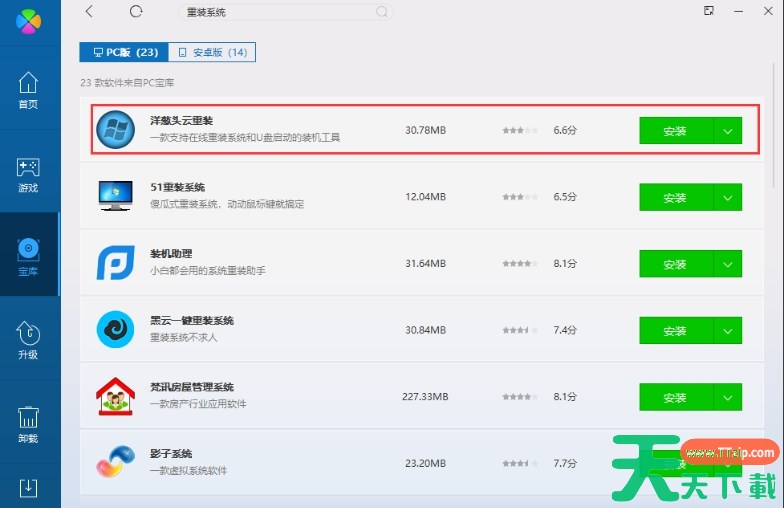
Task: Go to the 游戏 games section
Action: tap(28, 174)
